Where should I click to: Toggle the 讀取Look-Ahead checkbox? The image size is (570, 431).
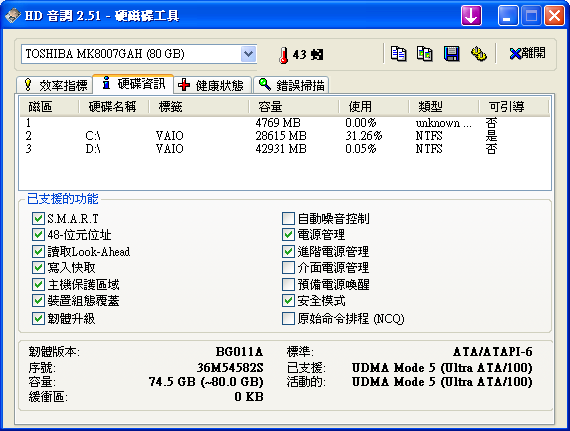pos(38,251)
